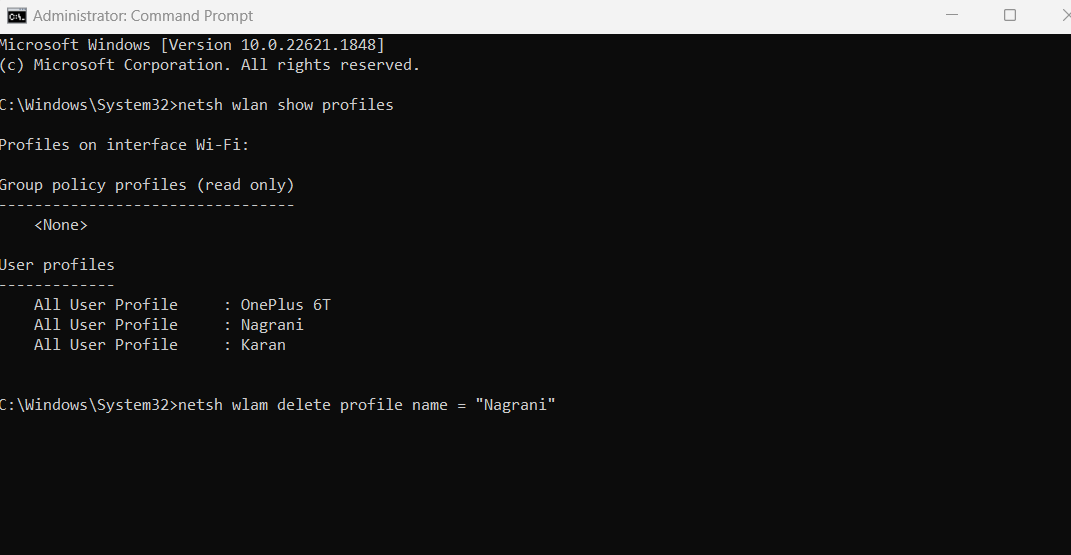Click the Karan profile name
The width and height of the screenshot is (1071, 555).
(263, 345)
